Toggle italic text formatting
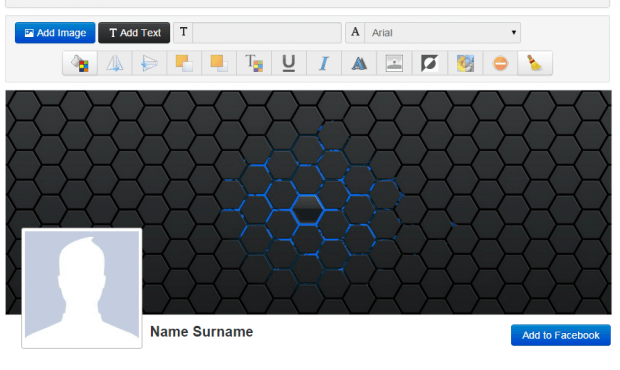This screenshot has height=370, width=620. [324, 63]
